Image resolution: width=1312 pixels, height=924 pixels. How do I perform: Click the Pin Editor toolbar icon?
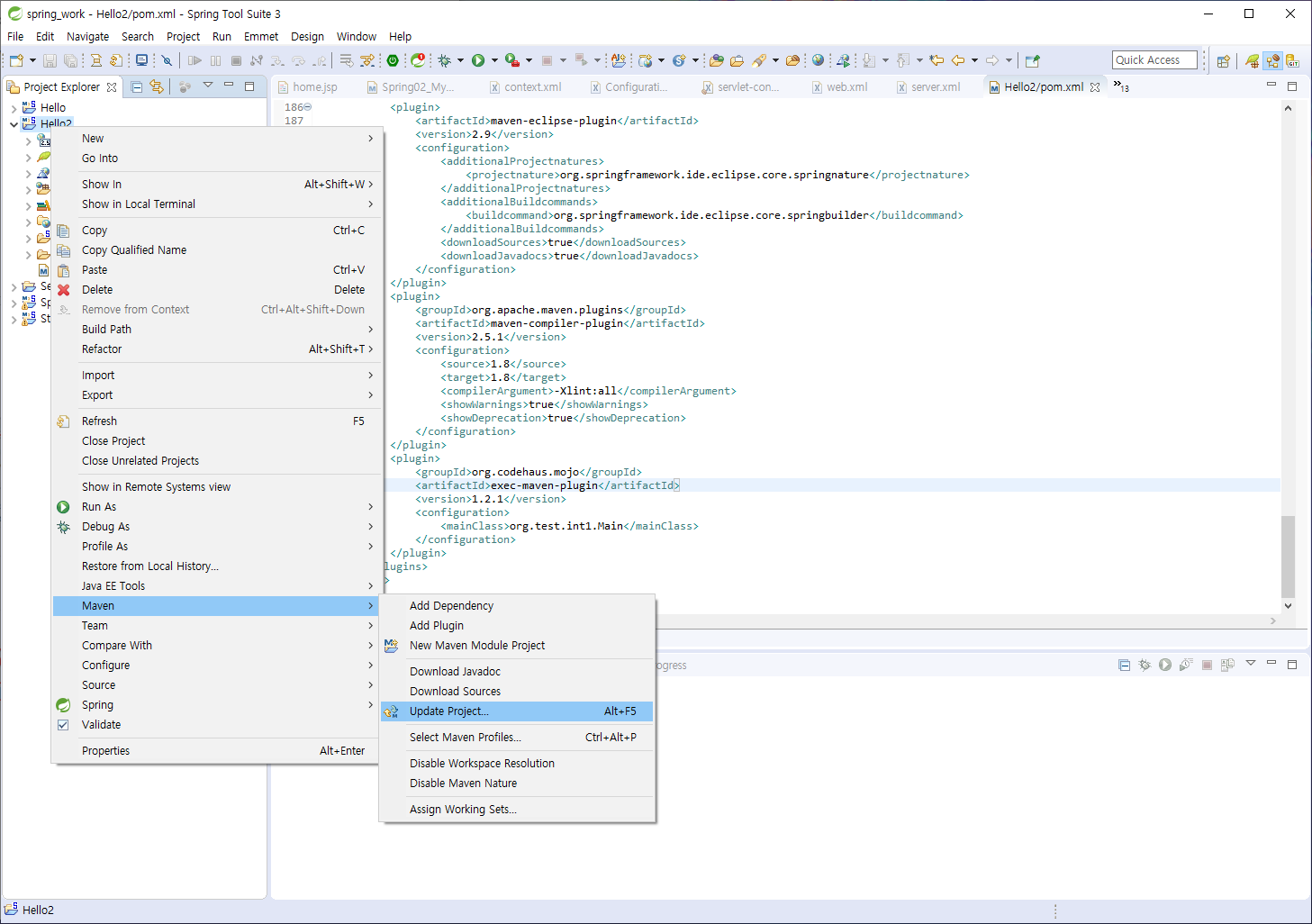point(1033,60)
